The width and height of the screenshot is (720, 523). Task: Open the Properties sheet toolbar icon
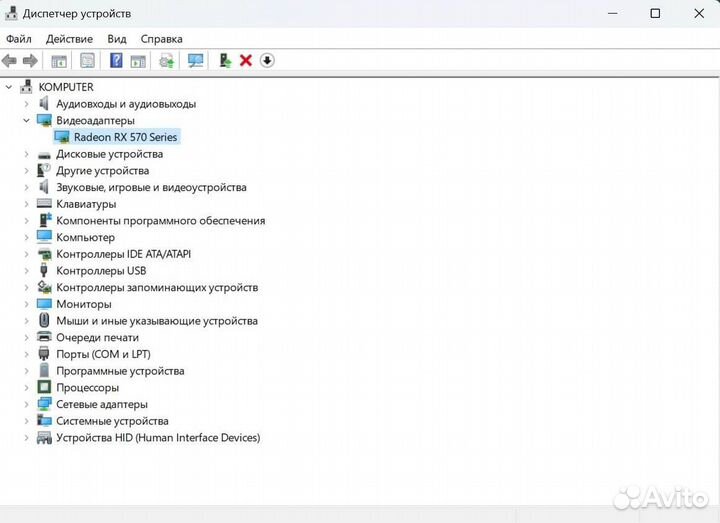pyautogui.click(x=88, y=61)
